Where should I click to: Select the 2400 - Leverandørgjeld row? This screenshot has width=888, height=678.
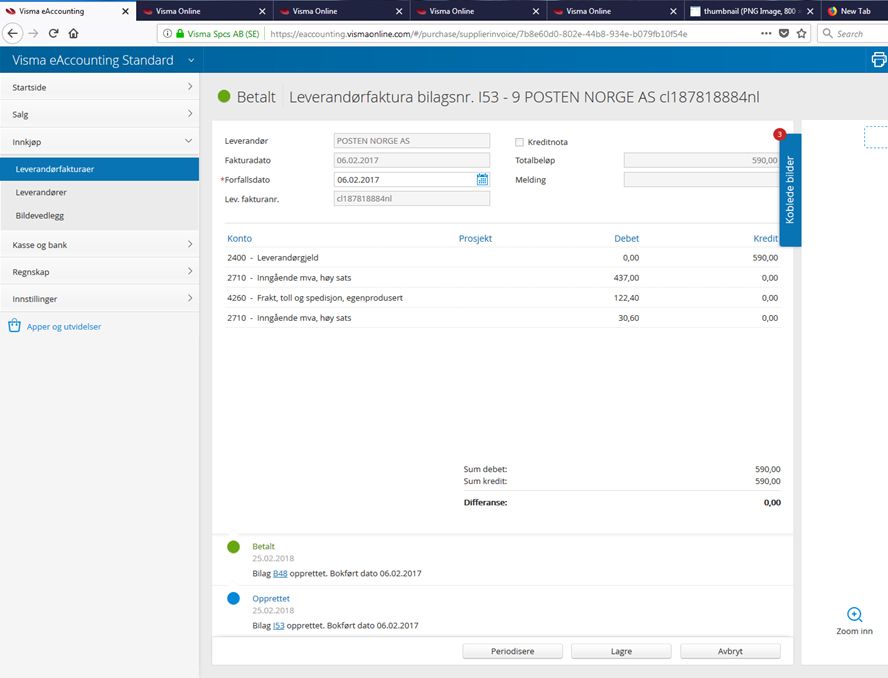(502, 258)
